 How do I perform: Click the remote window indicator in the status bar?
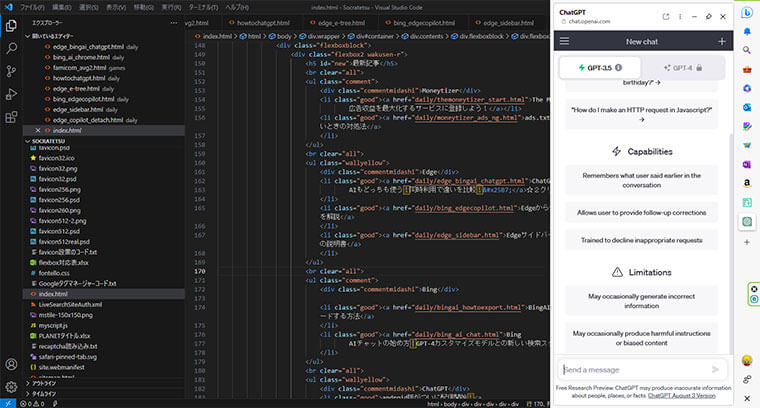point(8,404)
